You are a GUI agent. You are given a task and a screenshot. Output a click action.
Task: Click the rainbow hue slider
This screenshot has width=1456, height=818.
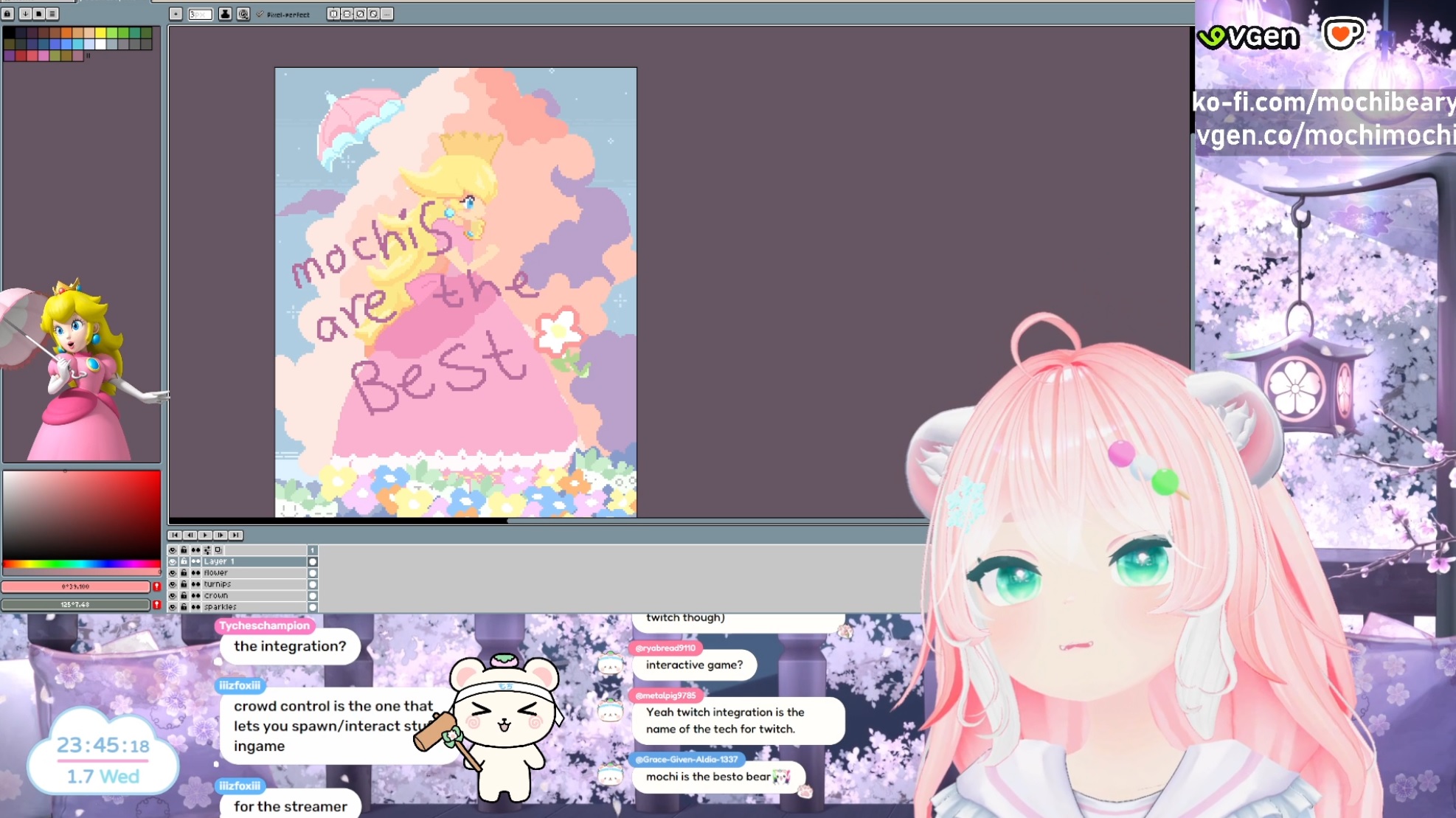(81, 564)
